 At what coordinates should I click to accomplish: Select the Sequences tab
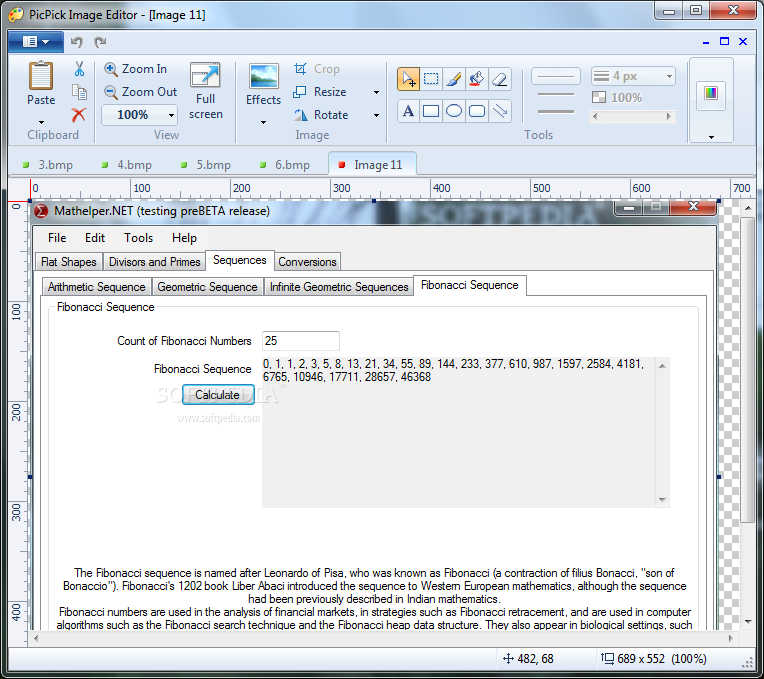coord(240,260)
